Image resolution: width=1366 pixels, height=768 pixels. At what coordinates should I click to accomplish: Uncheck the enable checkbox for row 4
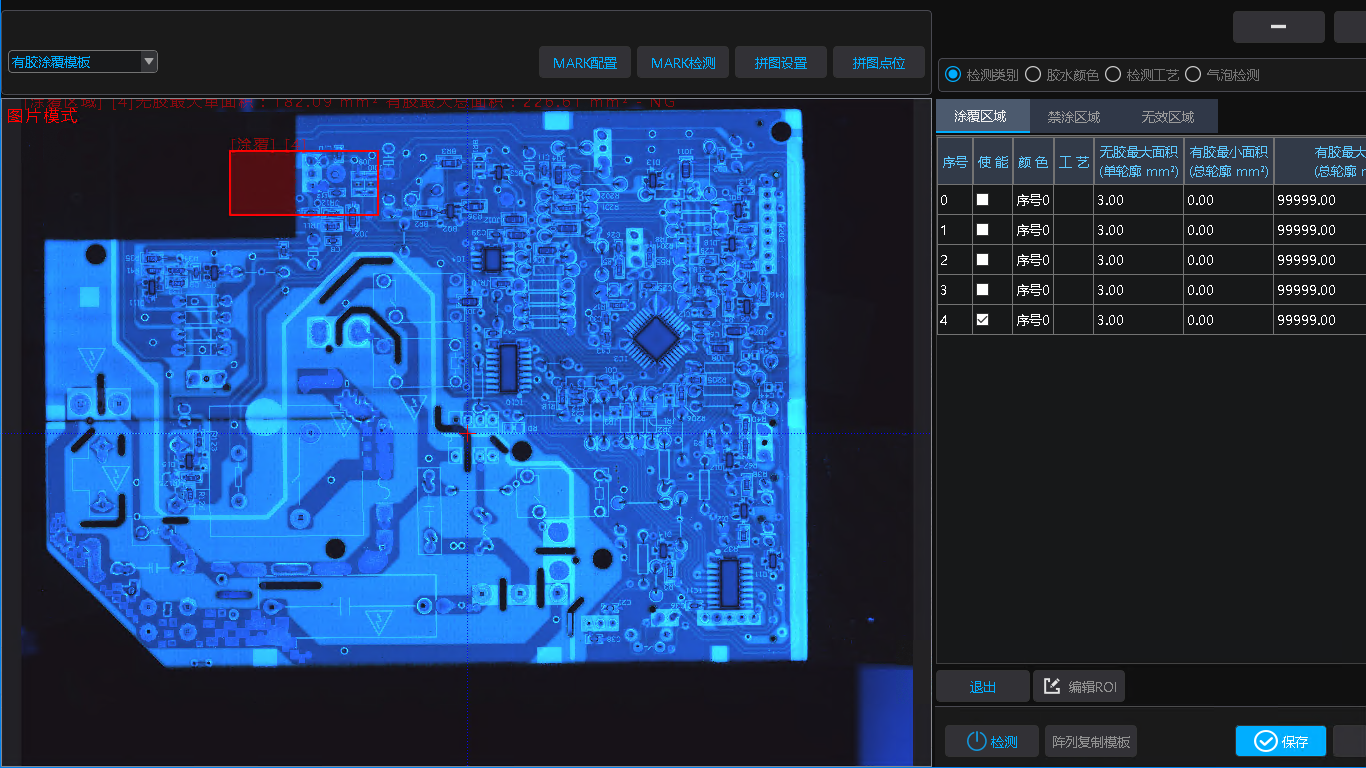click(983, 320)
